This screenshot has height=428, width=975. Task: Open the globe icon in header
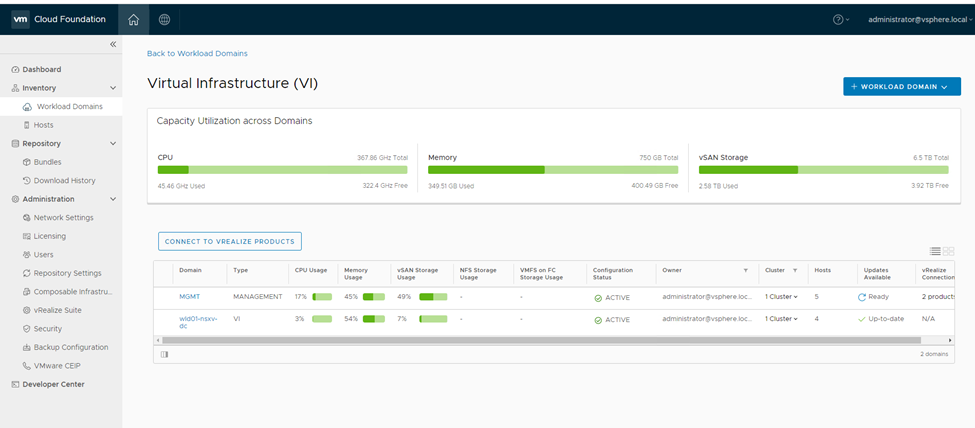(x=164, y=19)
